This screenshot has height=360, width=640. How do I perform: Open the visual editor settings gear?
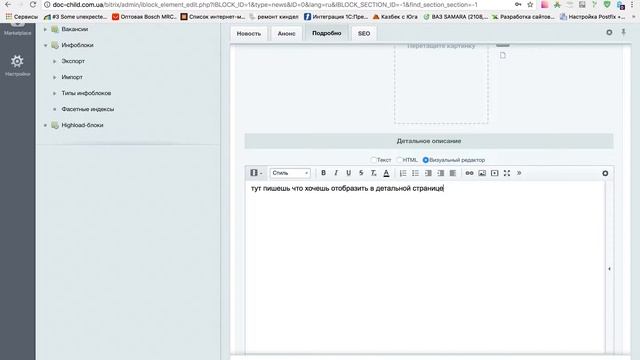point(605,173)
